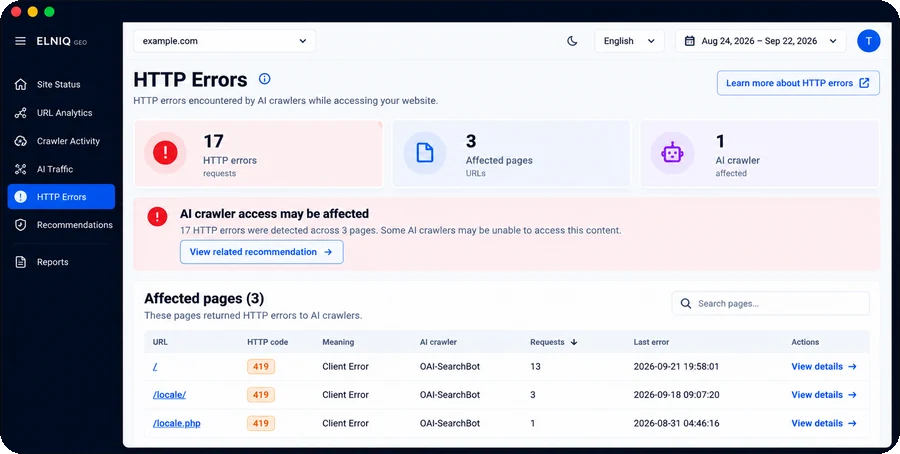
Task: Click timestamp 2026-09-18 09:07:20
Action: [x=676, y=395]
